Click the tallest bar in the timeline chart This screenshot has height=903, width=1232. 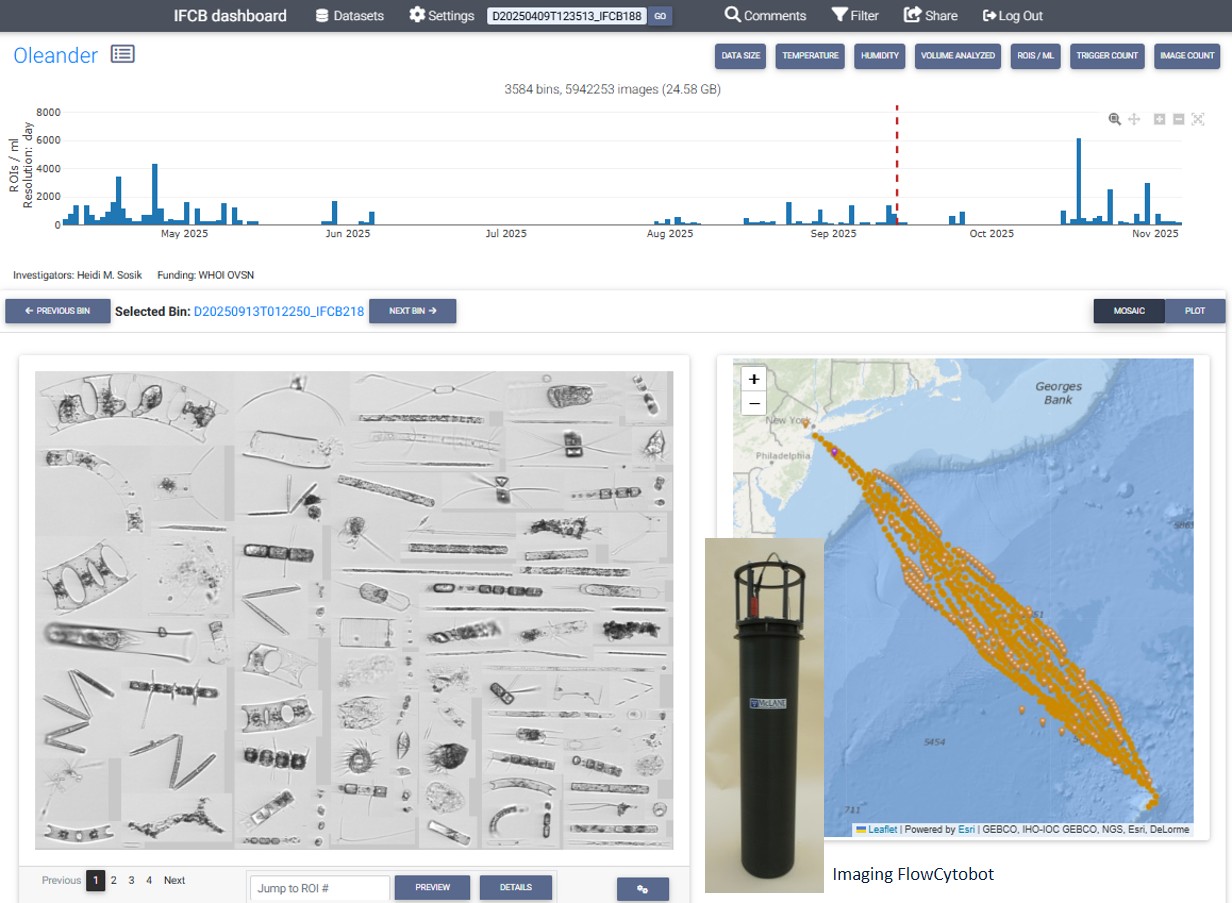1079,181
